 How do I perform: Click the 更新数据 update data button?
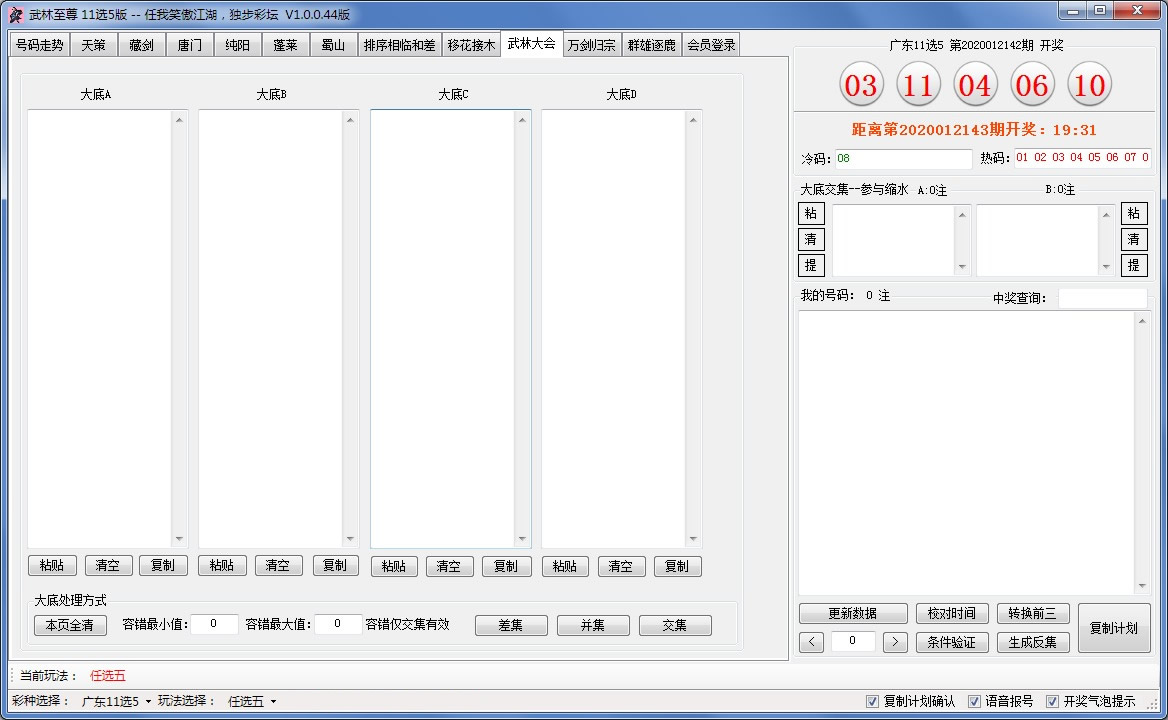pyautogui.click(x=852, y=613)
